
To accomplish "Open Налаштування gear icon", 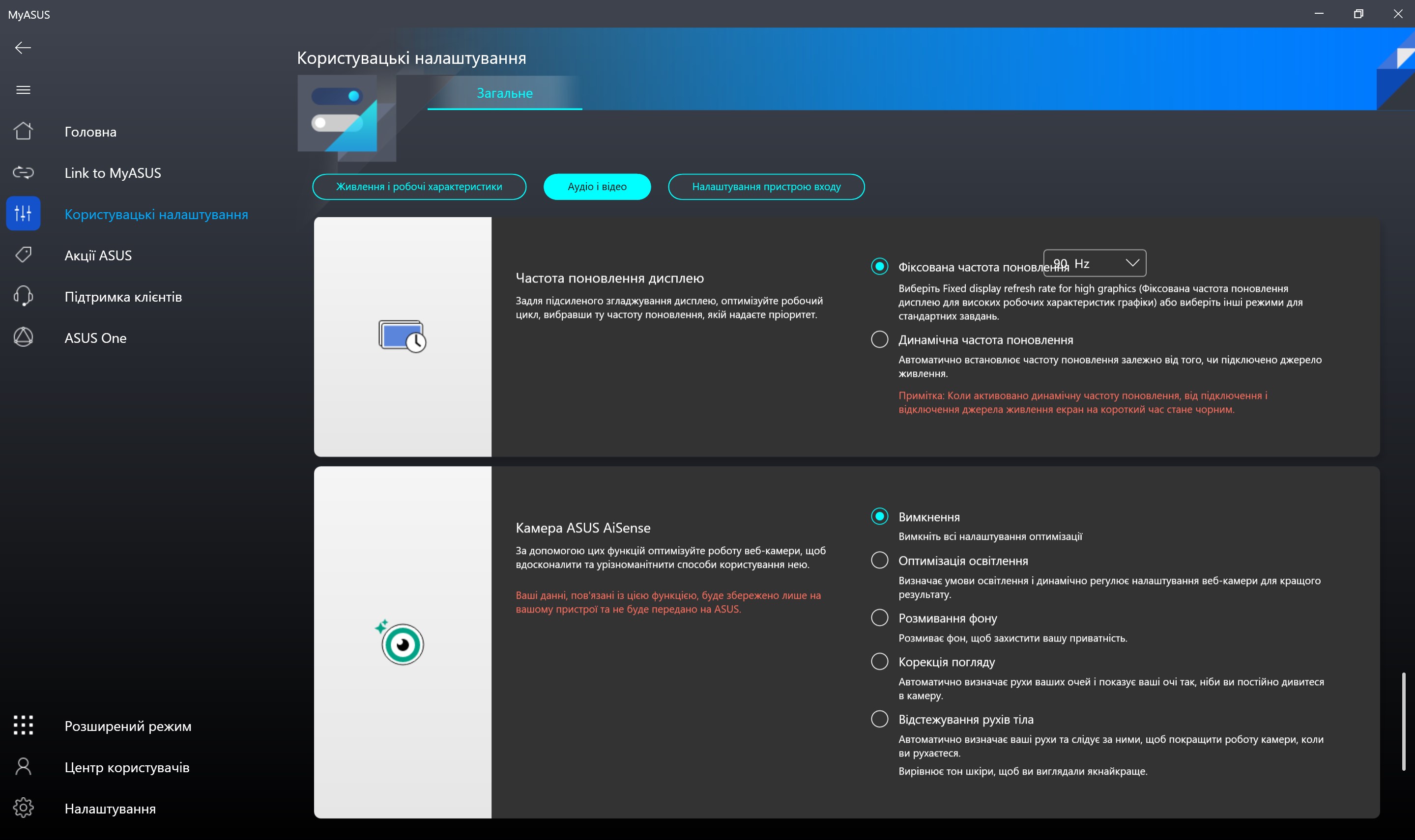I will point(23,808).
